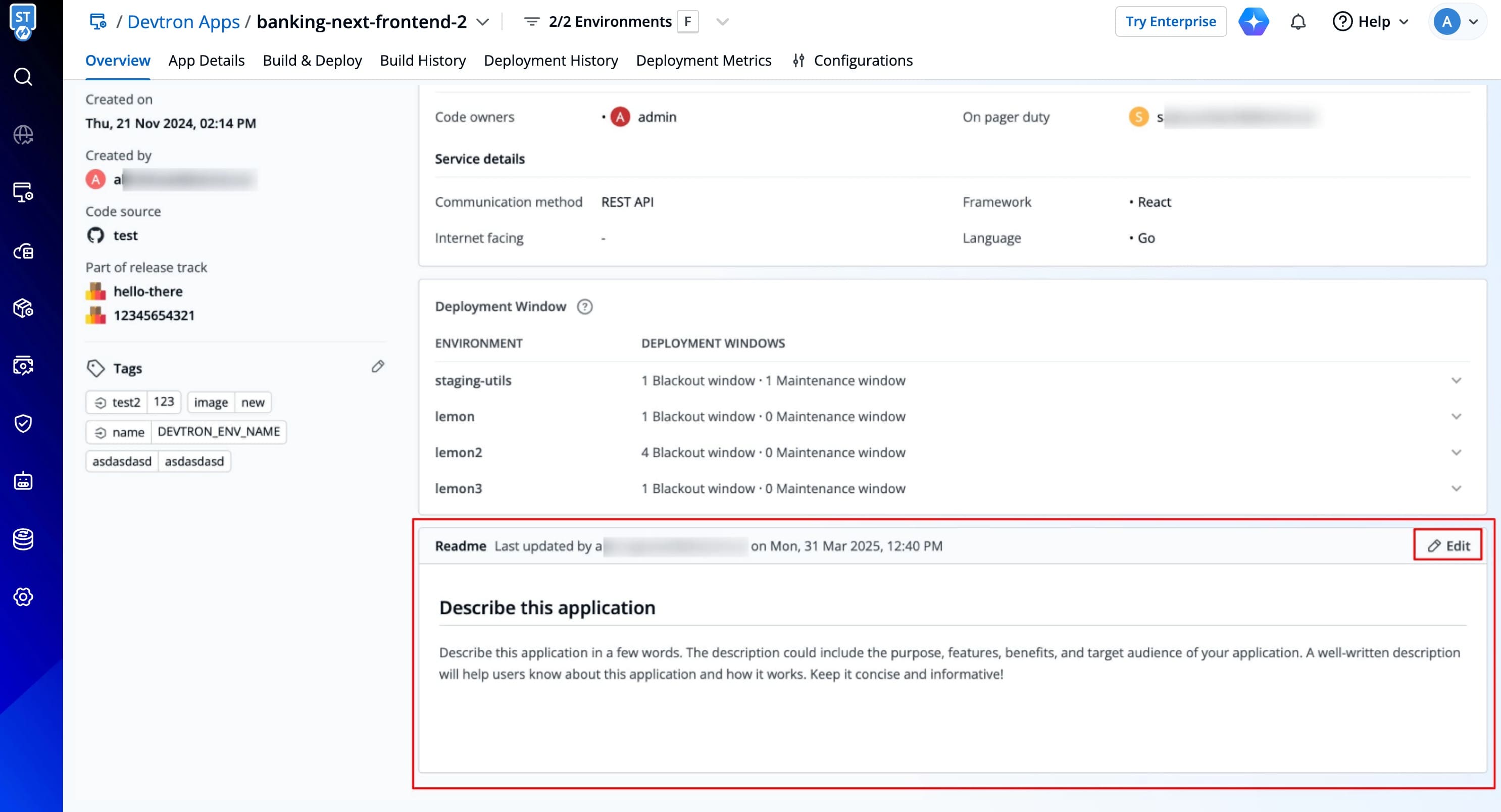Expand the 2/2 Environments filter dropdown

click(x=722, y=22)
